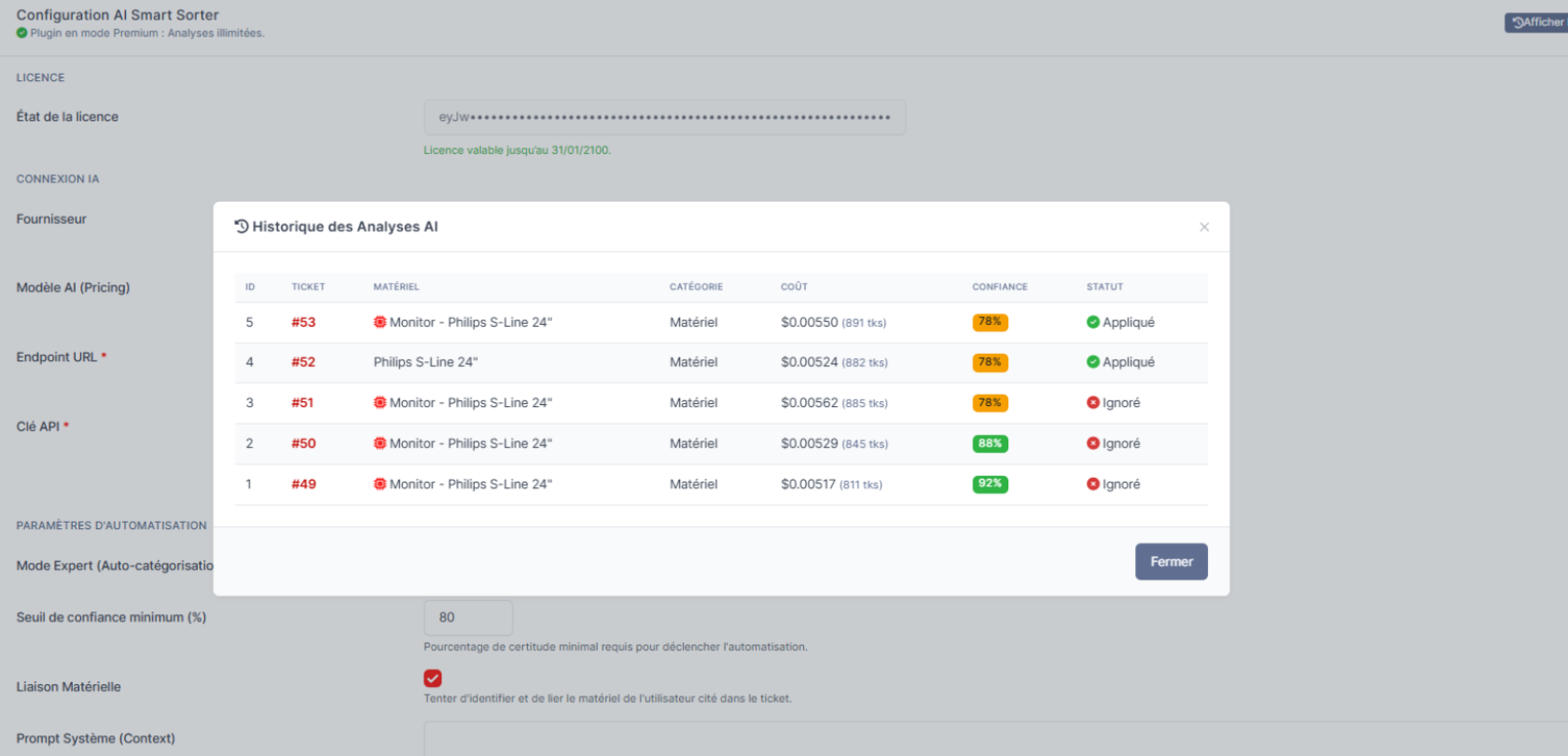Open ticket #49 link
The height and width of the screenshot is (756, 1568).
pos(303,484)
